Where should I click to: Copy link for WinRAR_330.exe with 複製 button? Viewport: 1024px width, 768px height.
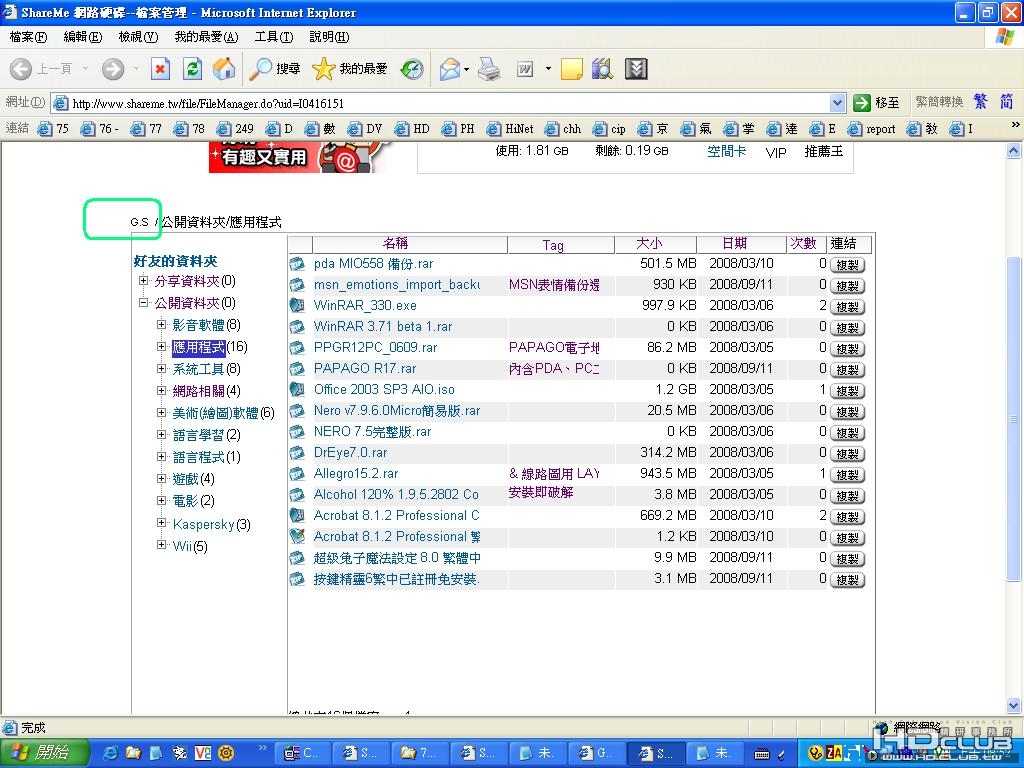(847, 306)
